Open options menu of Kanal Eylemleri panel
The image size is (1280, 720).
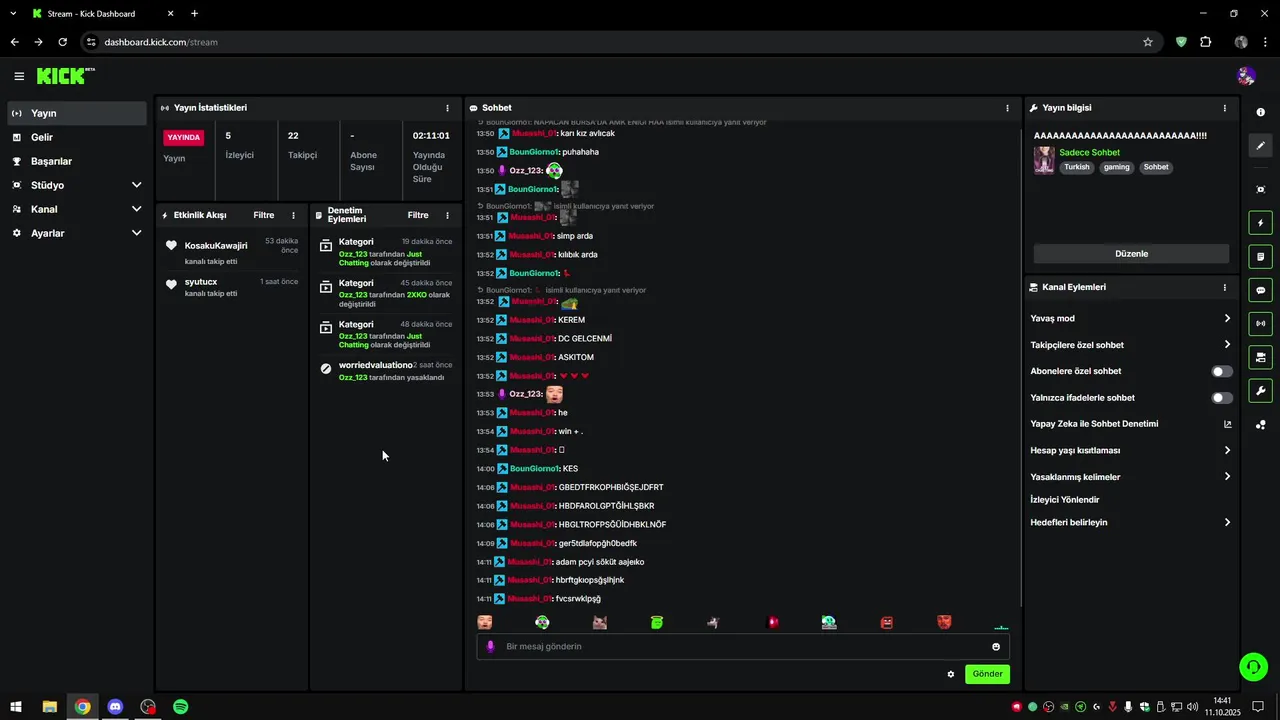coord(1225,288)
